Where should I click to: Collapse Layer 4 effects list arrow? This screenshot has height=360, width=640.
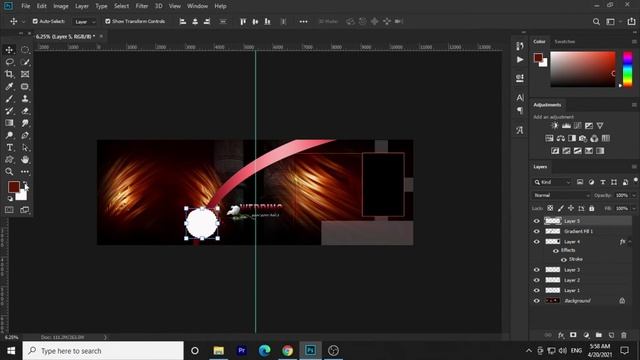click(630, 242)
